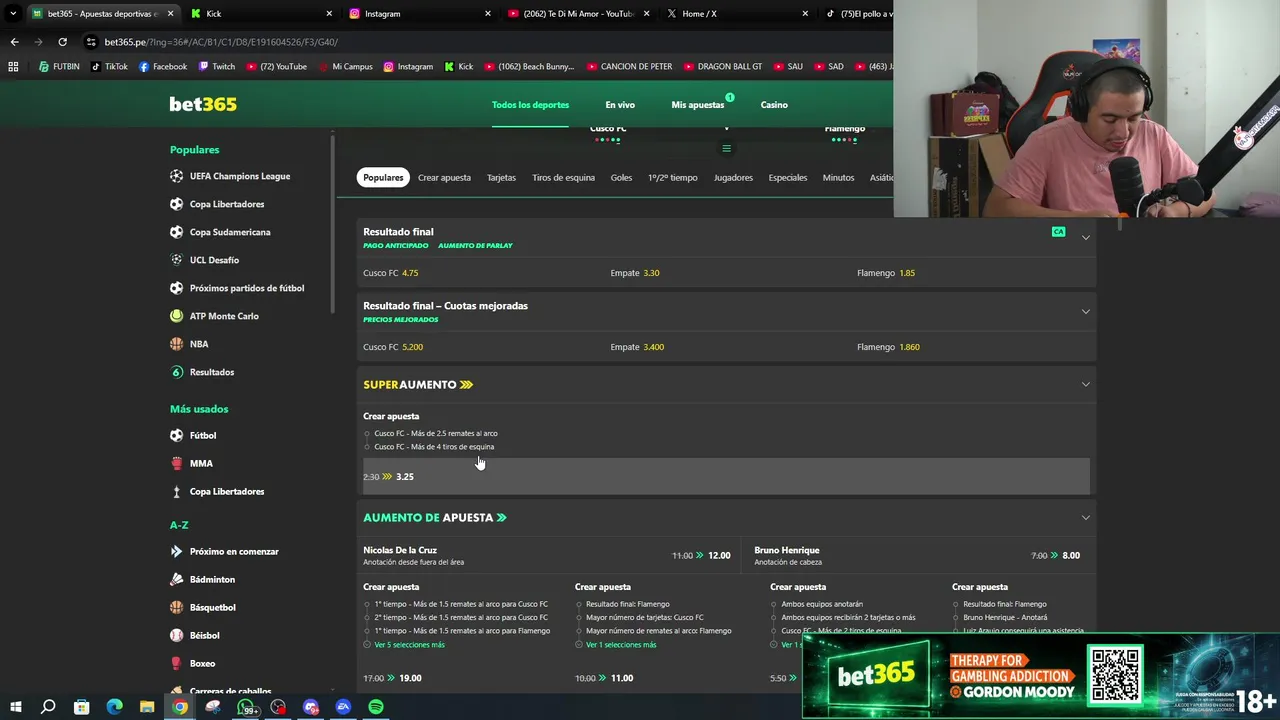Select Cusco FC más de 4 tiros radio
This screenshot has height=720, width=1280.
pyautogui.click(x=367, y=447)
